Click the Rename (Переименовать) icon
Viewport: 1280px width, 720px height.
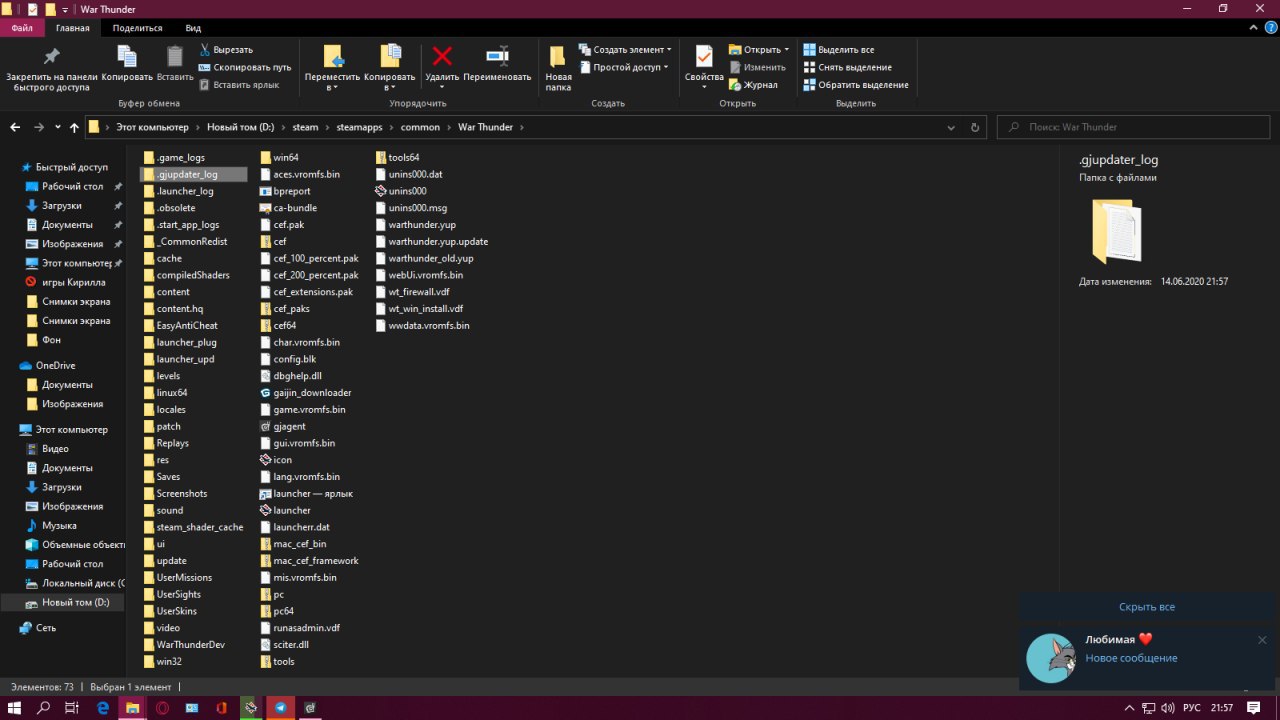(x=497, y=55)
